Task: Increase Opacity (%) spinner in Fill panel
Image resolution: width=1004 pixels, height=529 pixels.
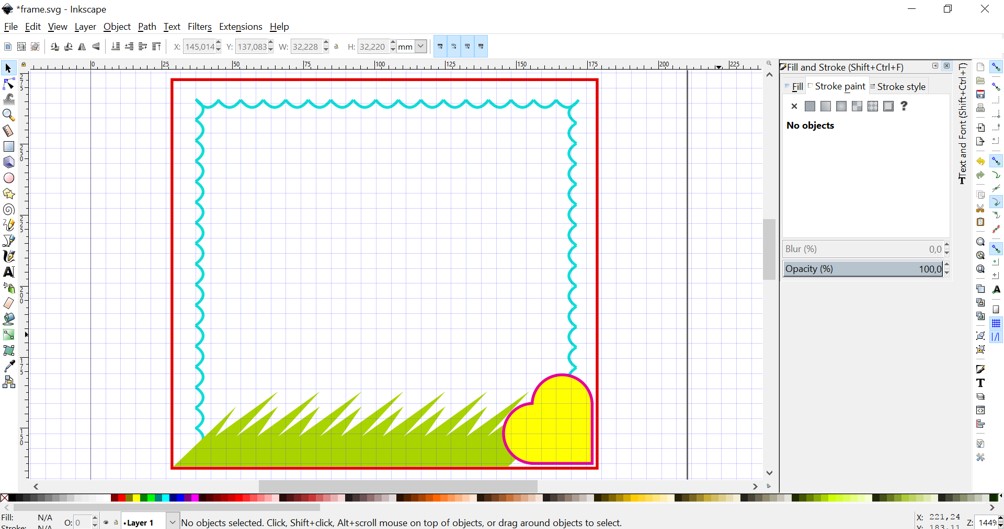Action: click(x=947, y=266)
